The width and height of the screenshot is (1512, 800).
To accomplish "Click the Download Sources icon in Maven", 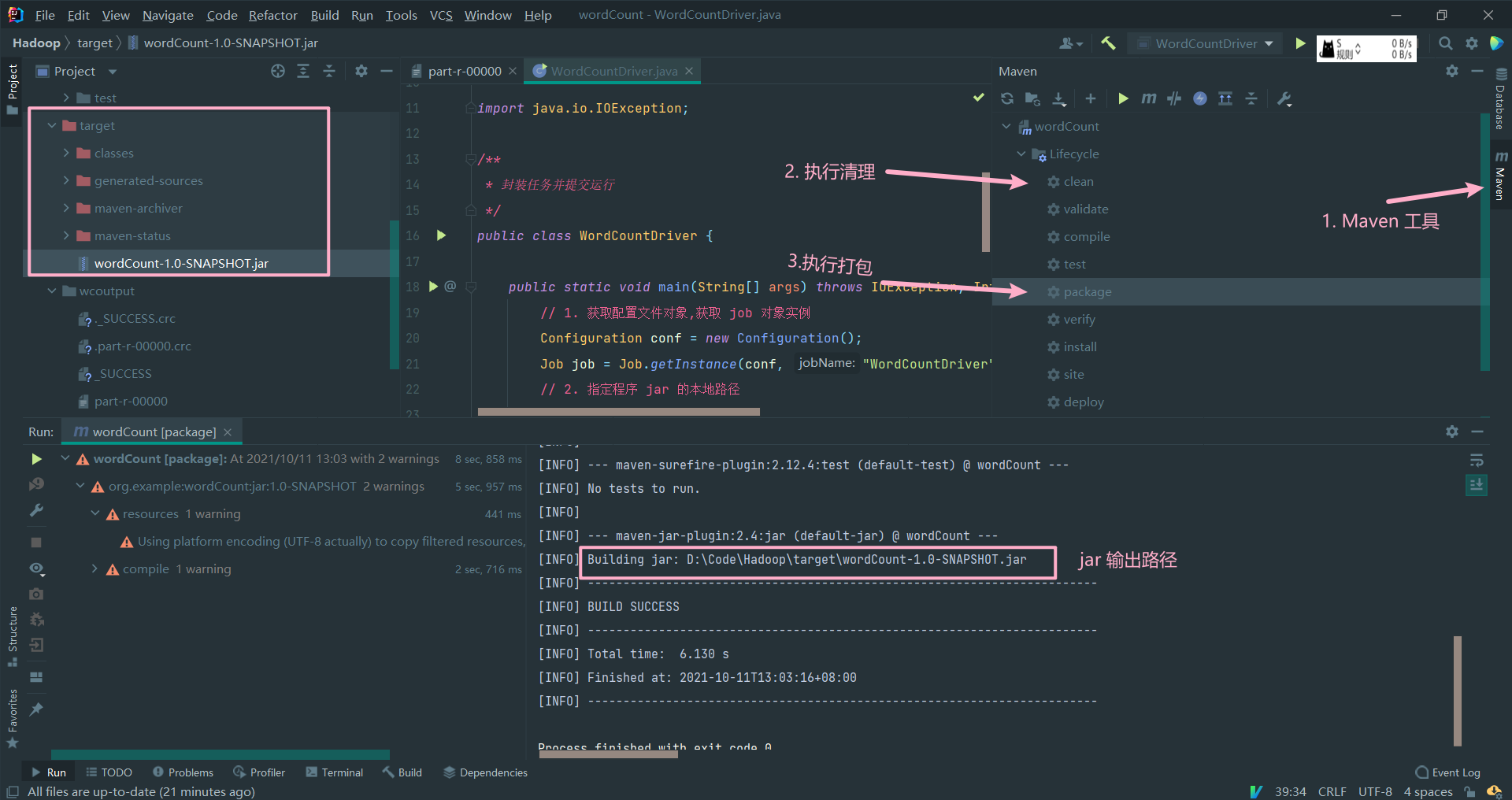I will pos(1059,98).
